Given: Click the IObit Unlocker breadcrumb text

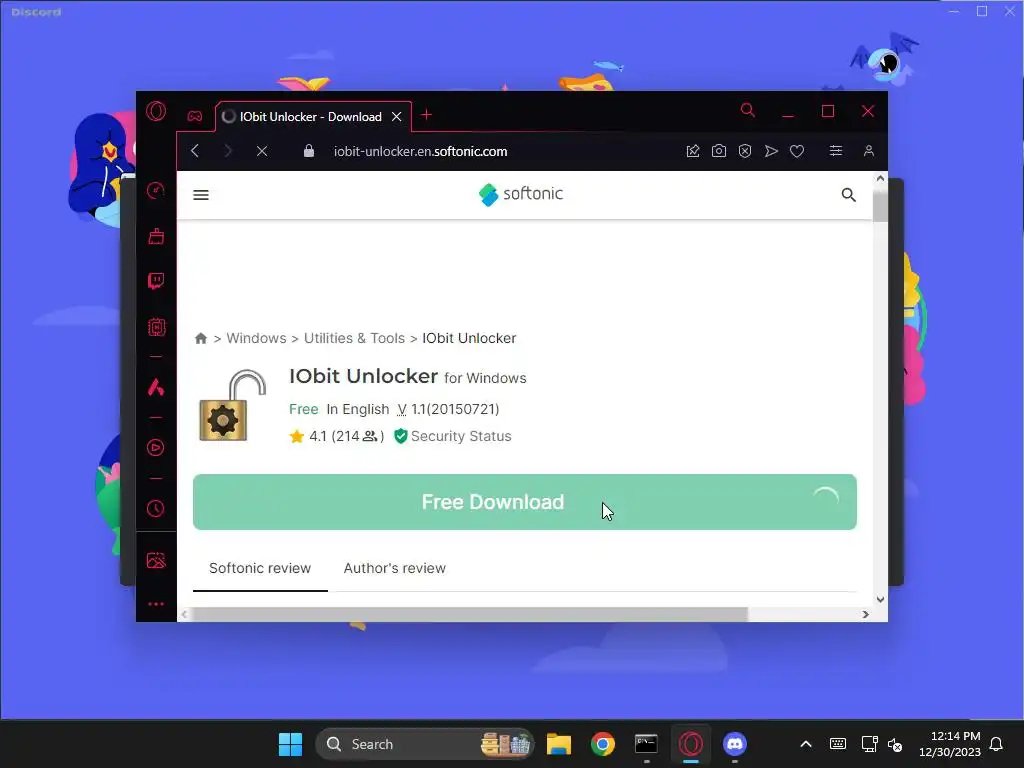Looking at the screenshot, I should click(469, 338).
